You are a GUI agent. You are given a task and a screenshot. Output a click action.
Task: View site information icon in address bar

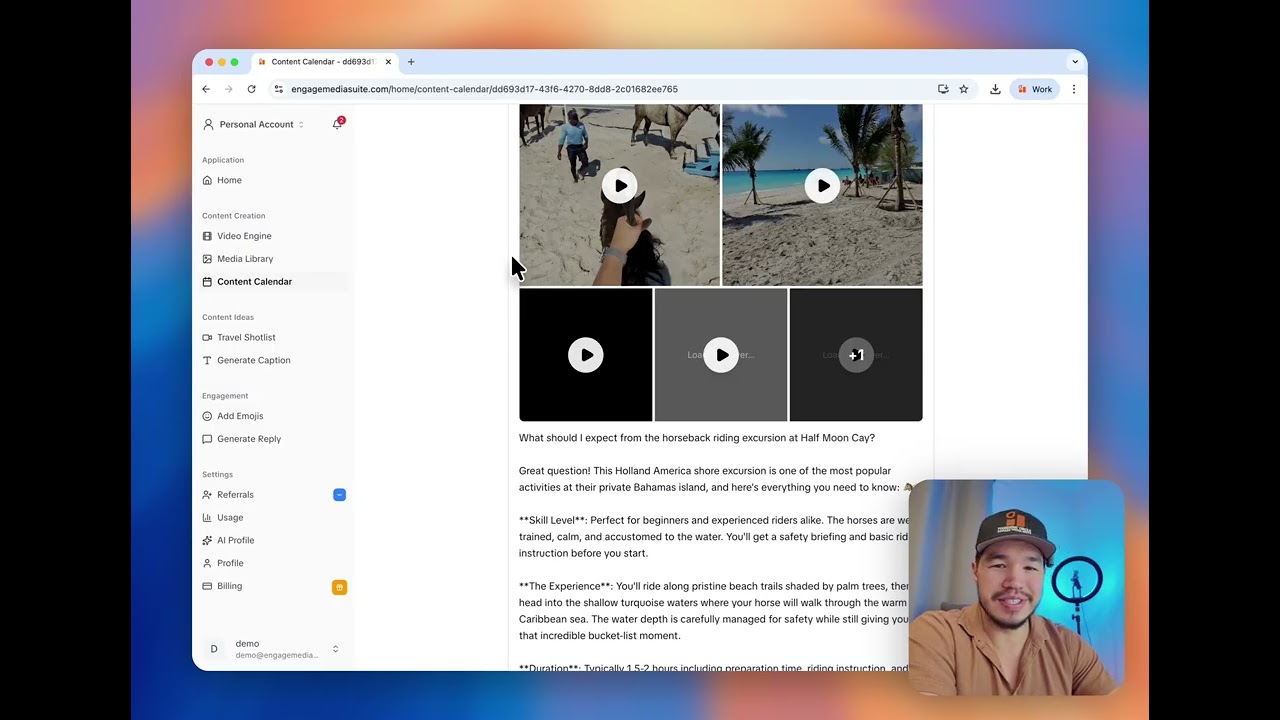coord(278,89)
